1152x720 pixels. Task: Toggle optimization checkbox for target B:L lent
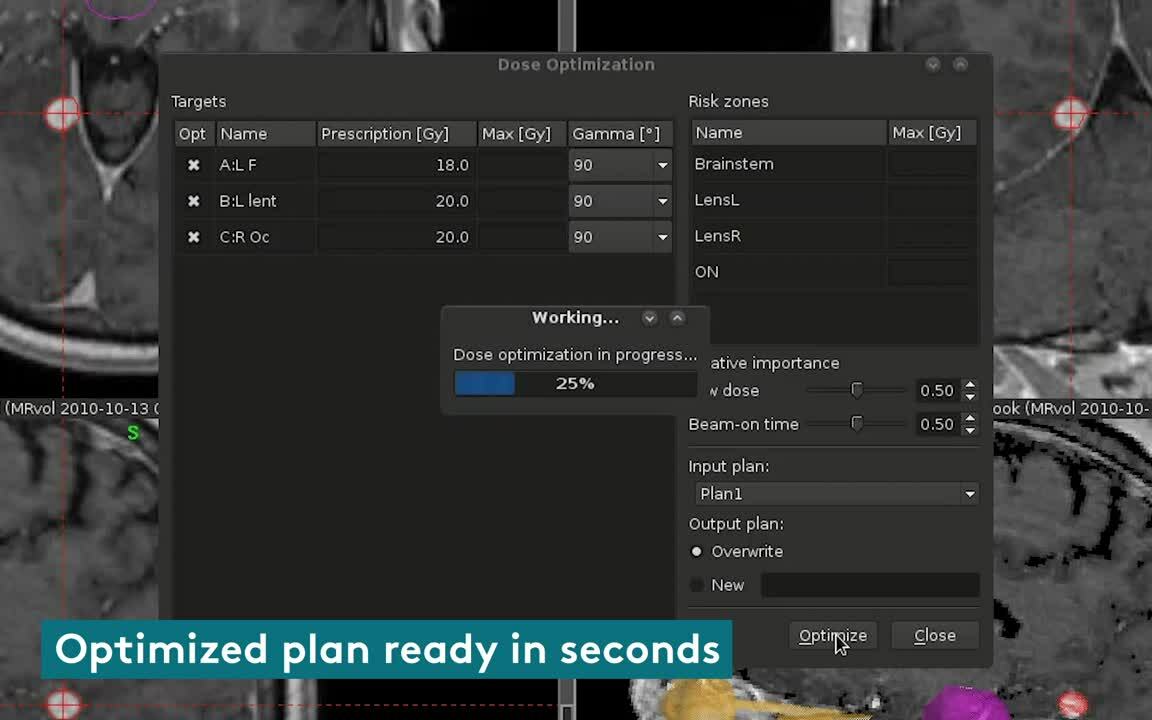tap(193, 201)
